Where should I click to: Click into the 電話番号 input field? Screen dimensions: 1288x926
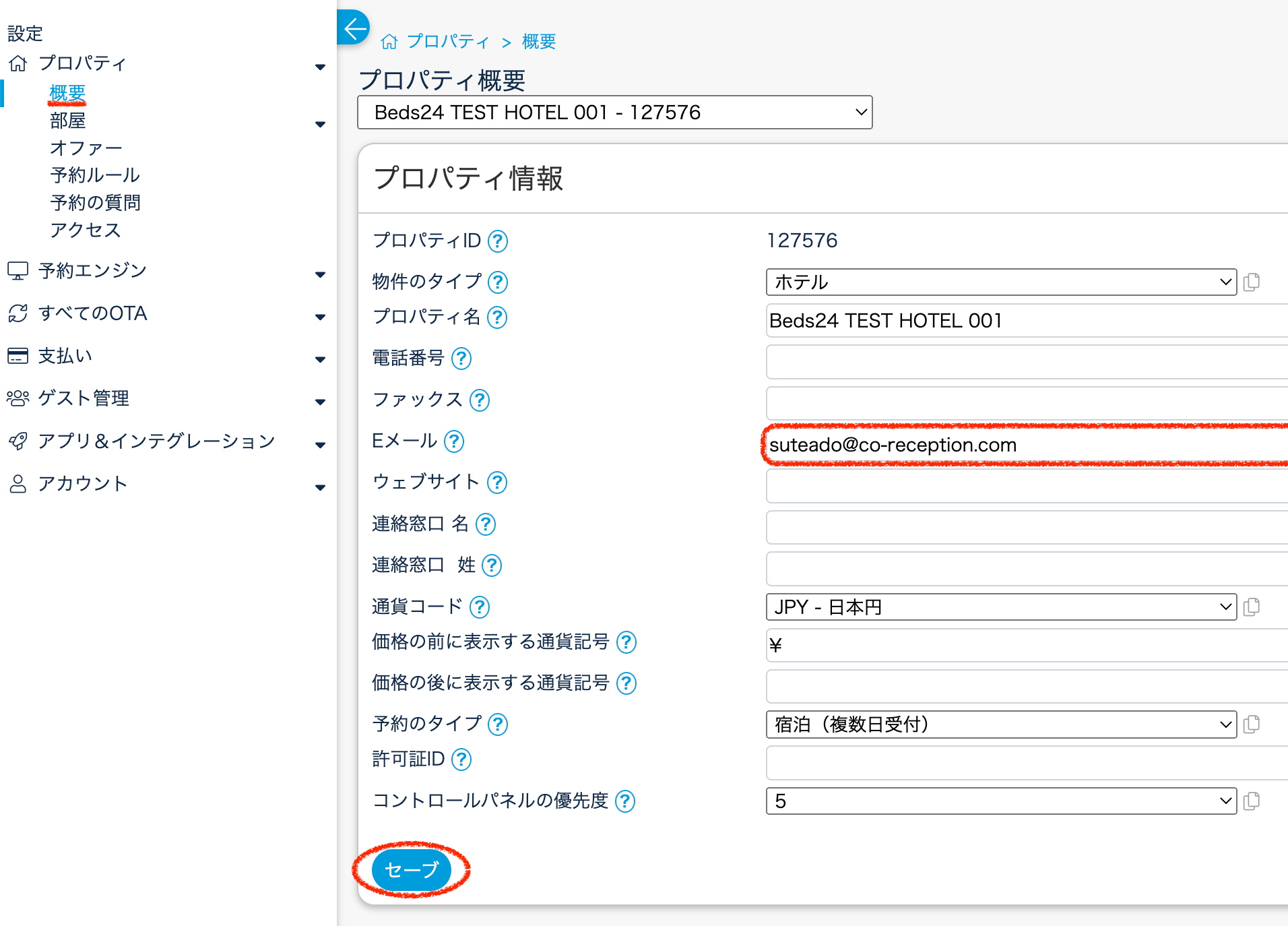point(1024,362)
